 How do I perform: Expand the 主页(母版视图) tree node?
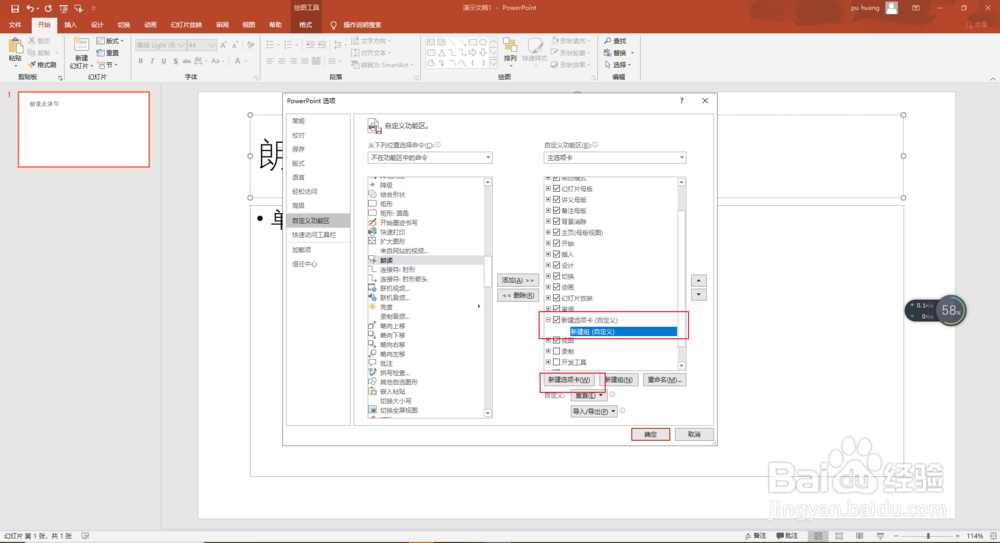point(548,232)
